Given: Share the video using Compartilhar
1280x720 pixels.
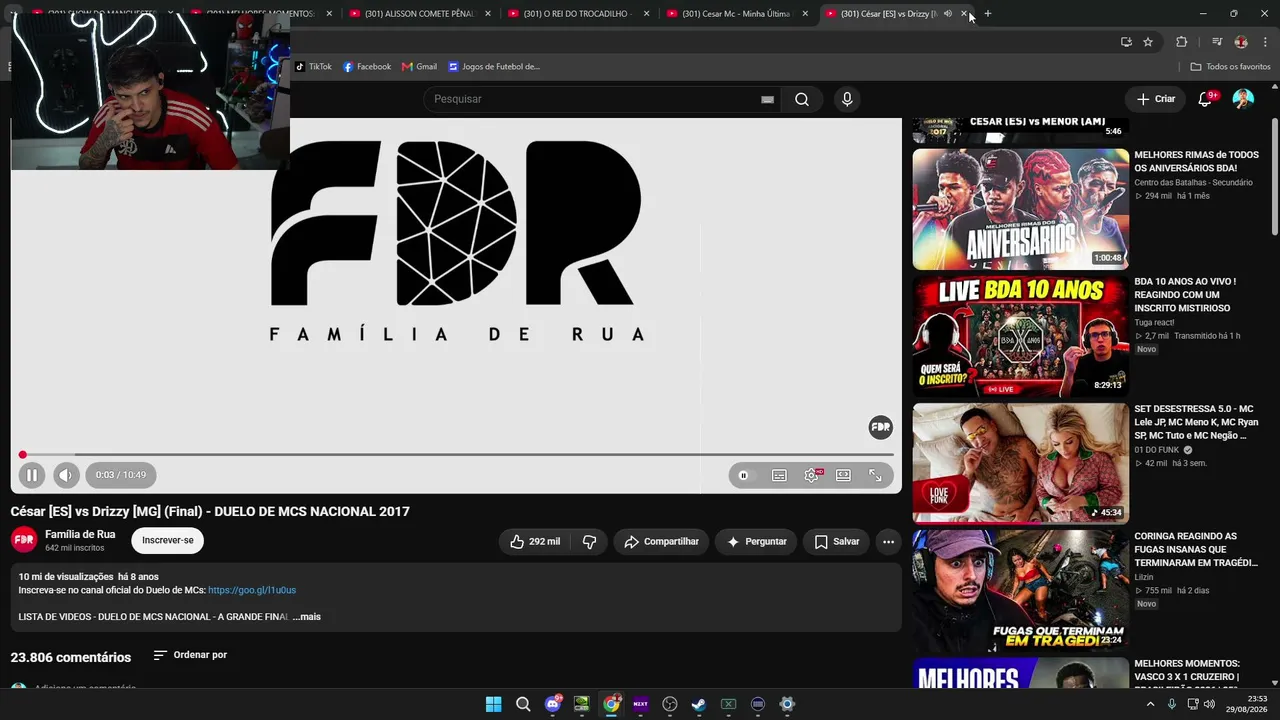Looking at the screenshot, I should (x=661, y=542).
